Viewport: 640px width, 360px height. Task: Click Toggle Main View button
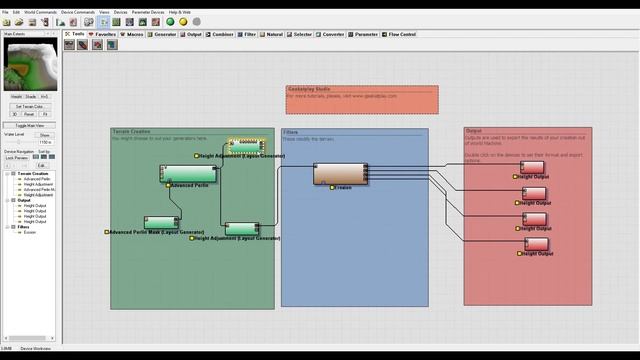(x=29, y=126)
